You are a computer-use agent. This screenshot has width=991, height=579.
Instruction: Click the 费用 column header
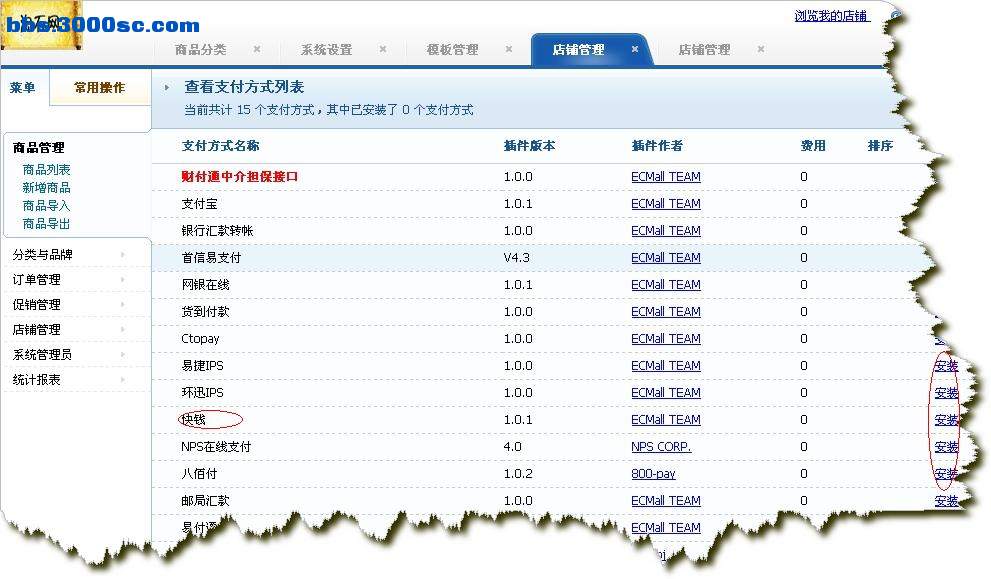(x=813, y=146)
